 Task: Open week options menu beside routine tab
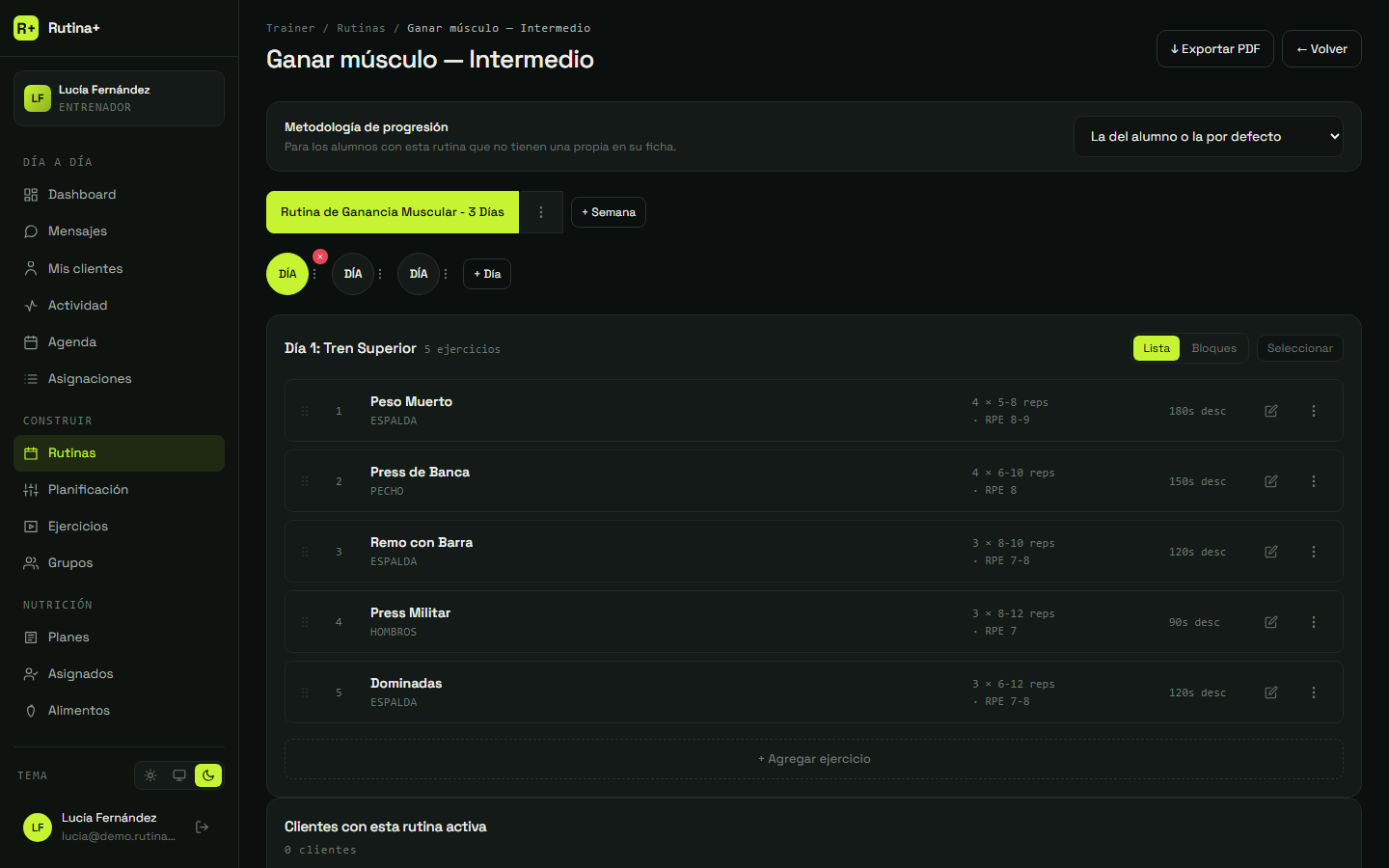[x=541, y=212]
